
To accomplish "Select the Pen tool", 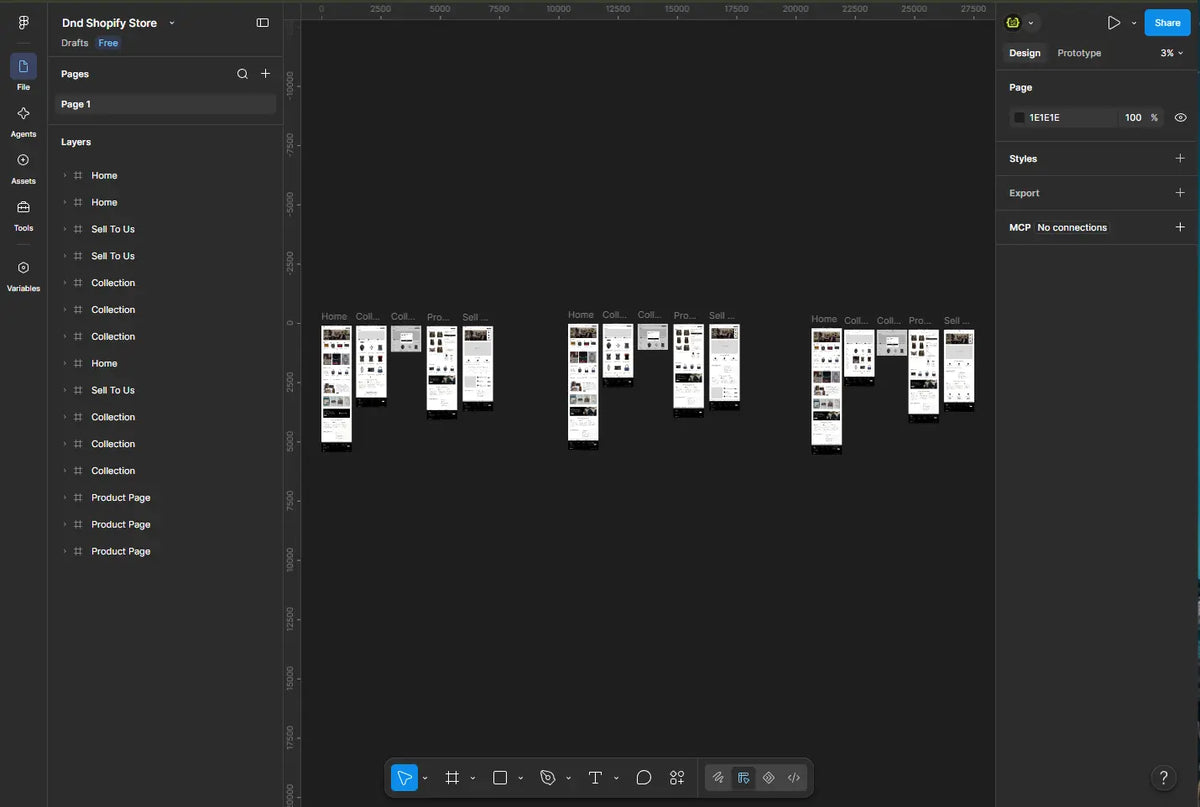I will (548, 777).
